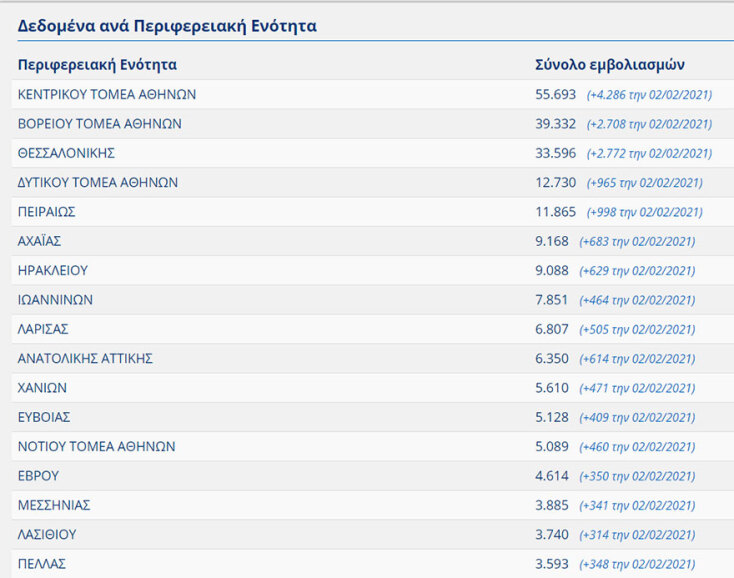Image resolution: width=734 pixels, height=578 pixels.
Task: Click the '+4.286 την 02/02/2021' daily change text
Action: (x=649, y=95)
